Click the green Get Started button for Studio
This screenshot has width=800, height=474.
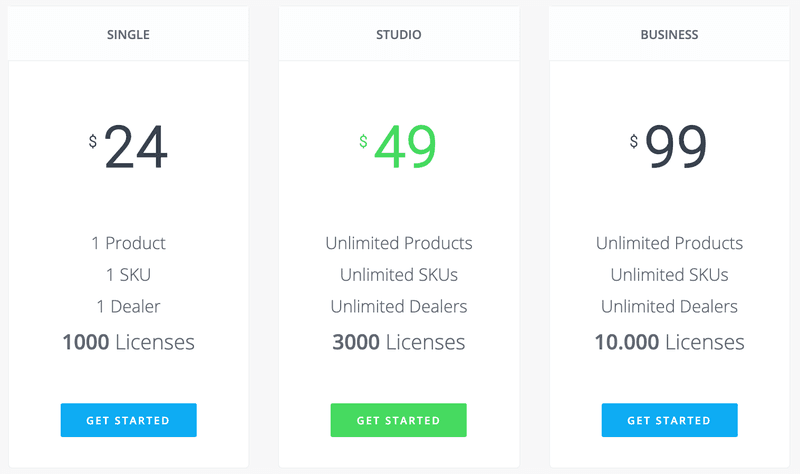coord(398,420)
